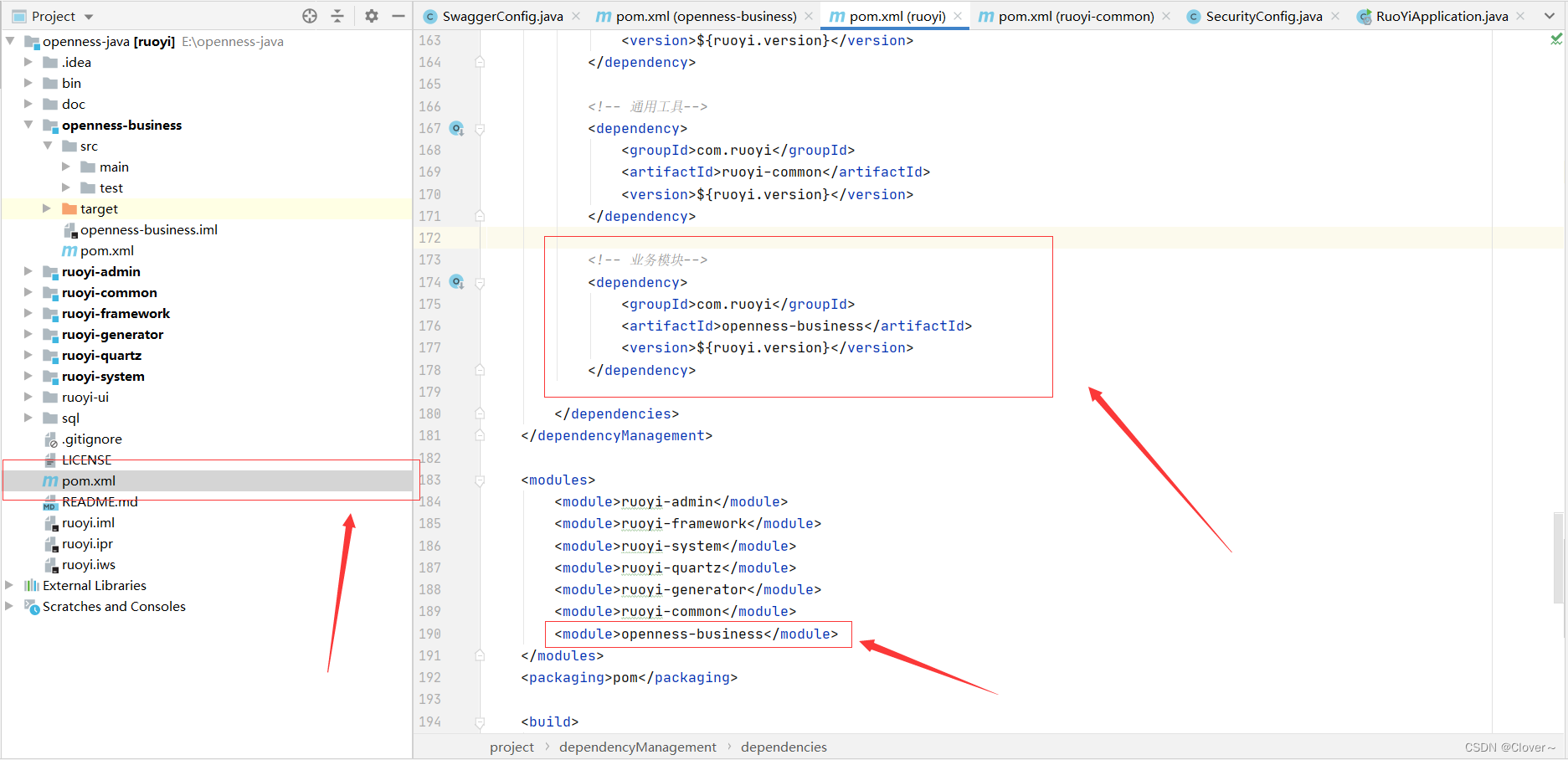Expand Scratches and Consoles node
The height and width of the screenshot is (760, 1568).
(x=10, y=606)
